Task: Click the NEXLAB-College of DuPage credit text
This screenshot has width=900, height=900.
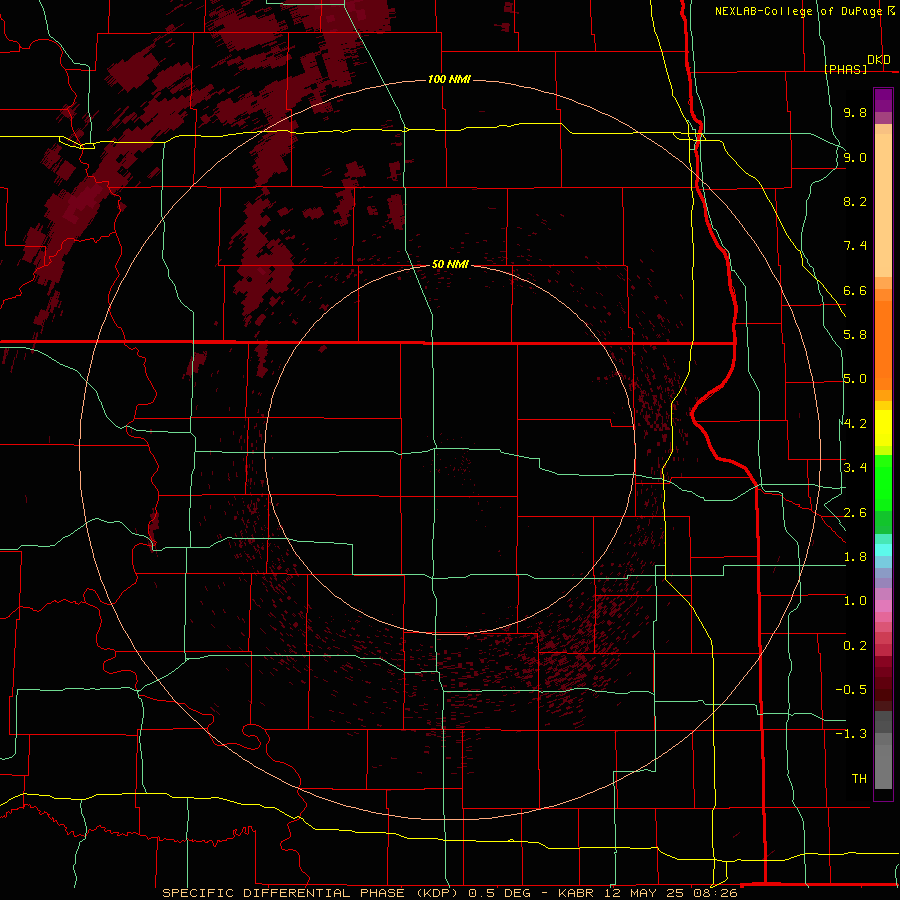Action: (799, 11)
